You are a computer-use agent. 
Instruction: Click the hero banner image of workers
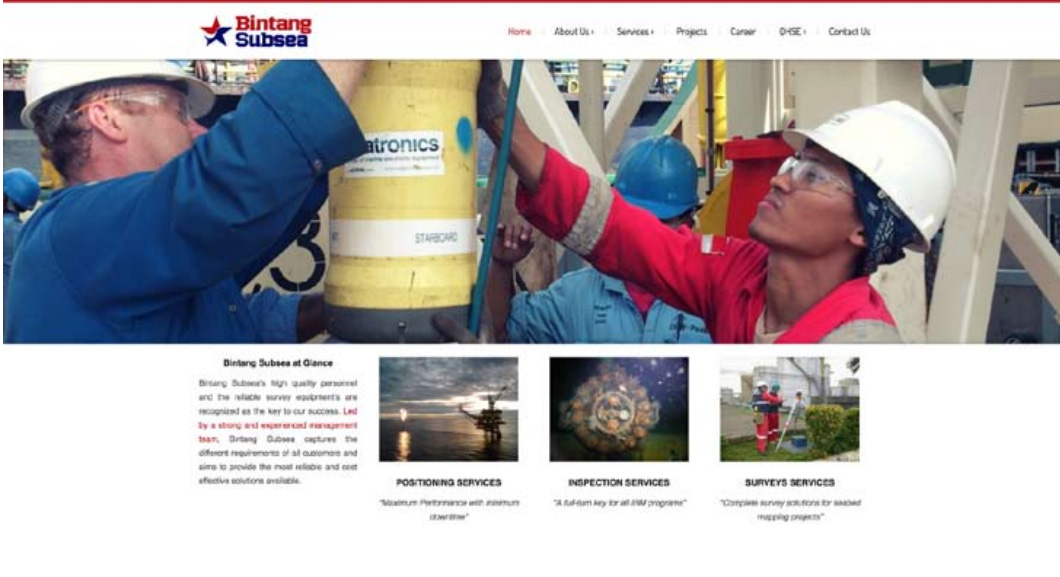click(x=531, y=201)
